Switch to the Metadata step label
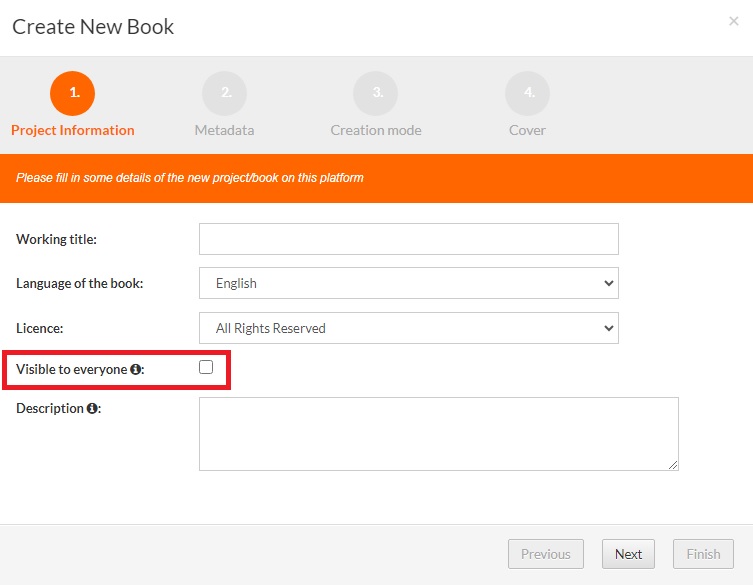The width and height of the screenshot is (753, 585). pos(224,130)
